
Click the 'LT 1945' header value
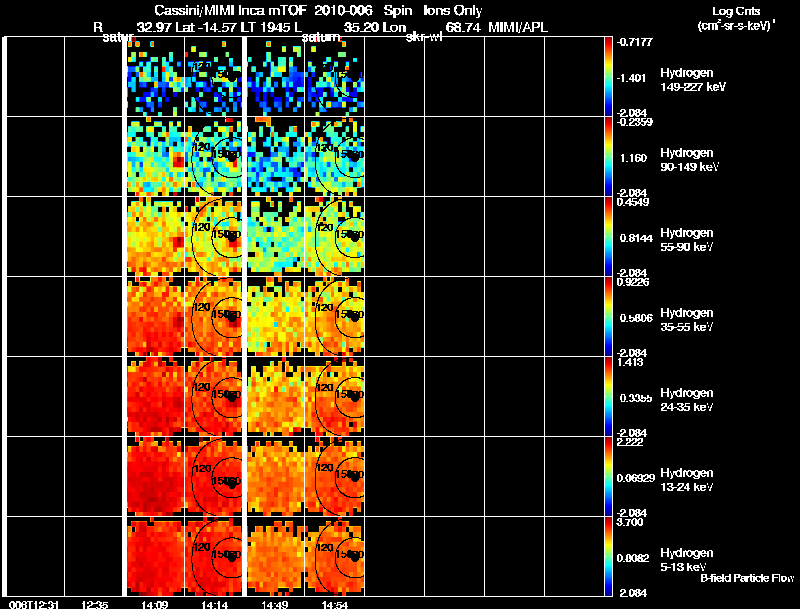[x=265, y=27]
